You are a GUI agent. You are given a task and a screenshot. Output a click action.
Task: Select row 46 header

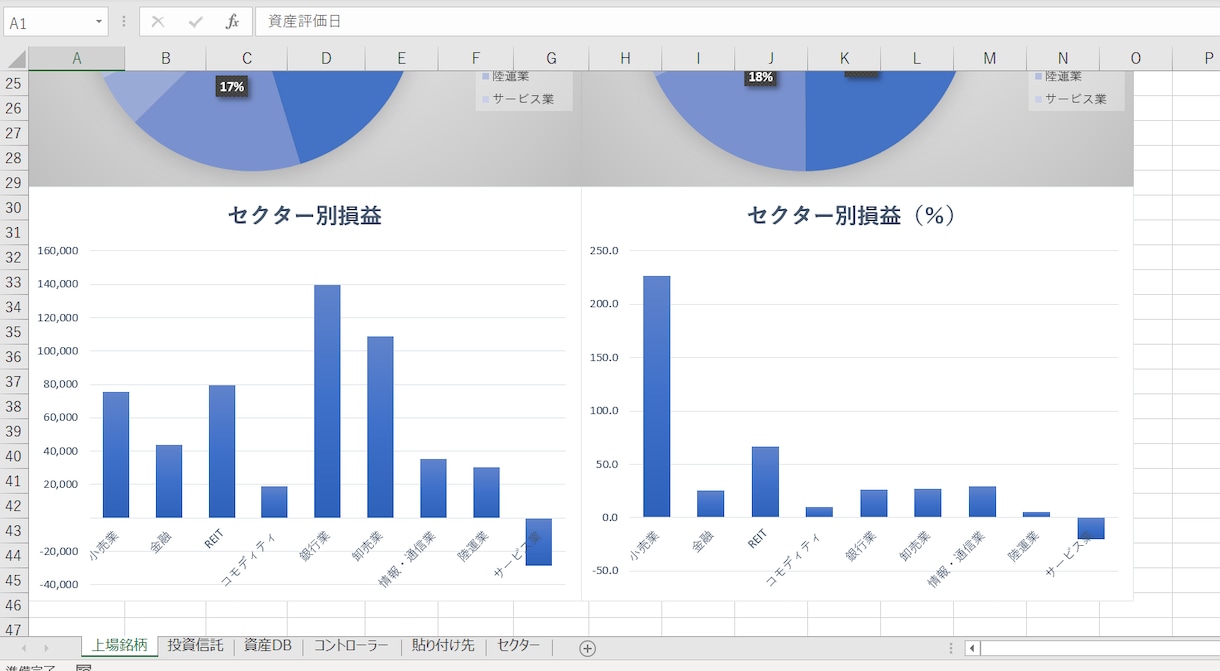14,605
